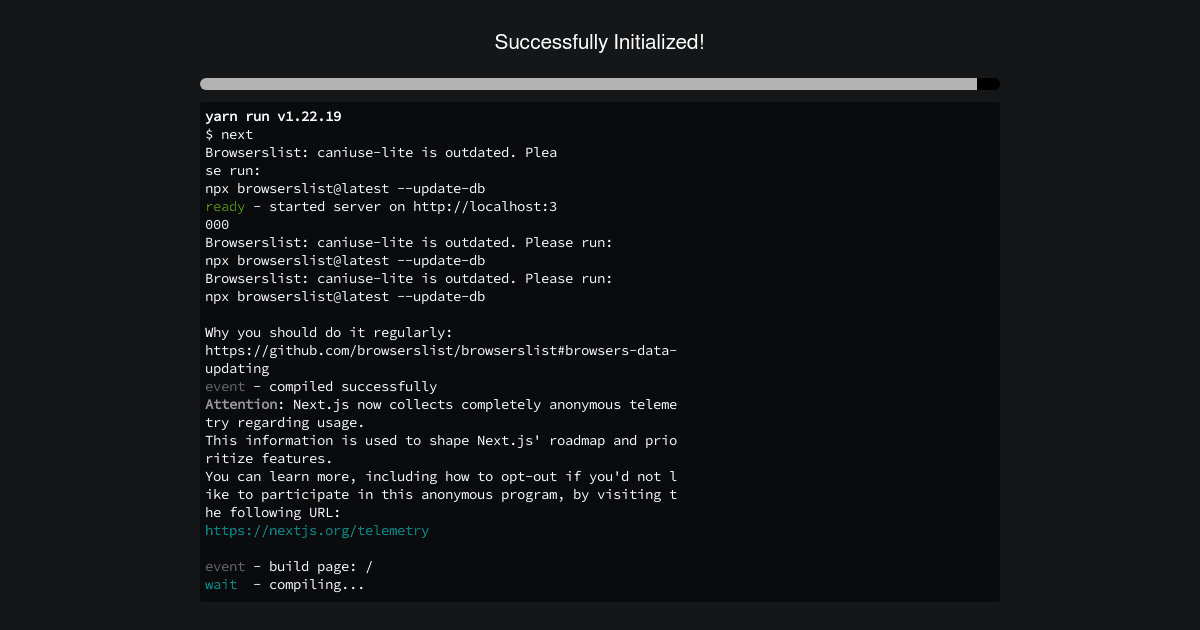Image resolution: width=1200 pixels, height=630 pixels.
Task: Click the first "npx browserslist@latest --update-db" line
Action: (x=345, y=189)
